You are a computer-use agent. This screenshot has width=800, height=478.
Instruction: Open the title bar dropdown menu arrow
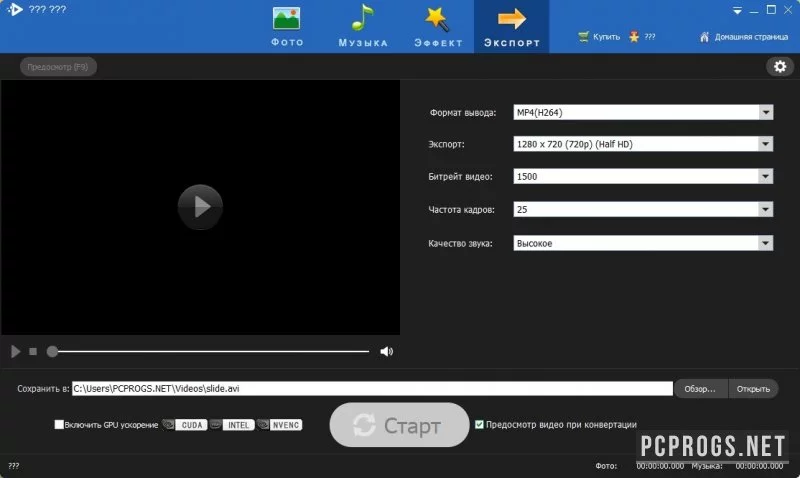[x=737, y=10]
